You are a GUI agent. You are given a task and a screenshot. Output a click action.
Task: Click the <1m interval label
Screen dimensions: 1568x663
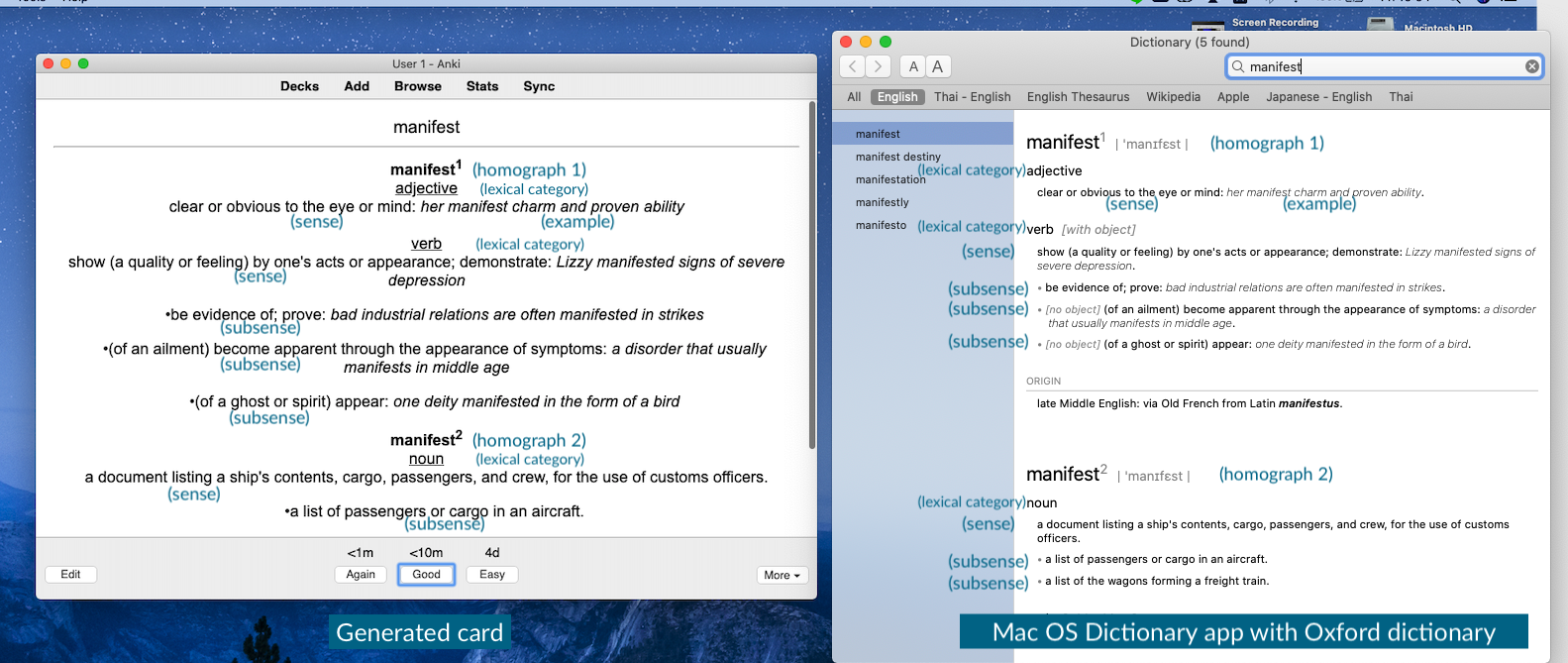(x=361, y=553)
